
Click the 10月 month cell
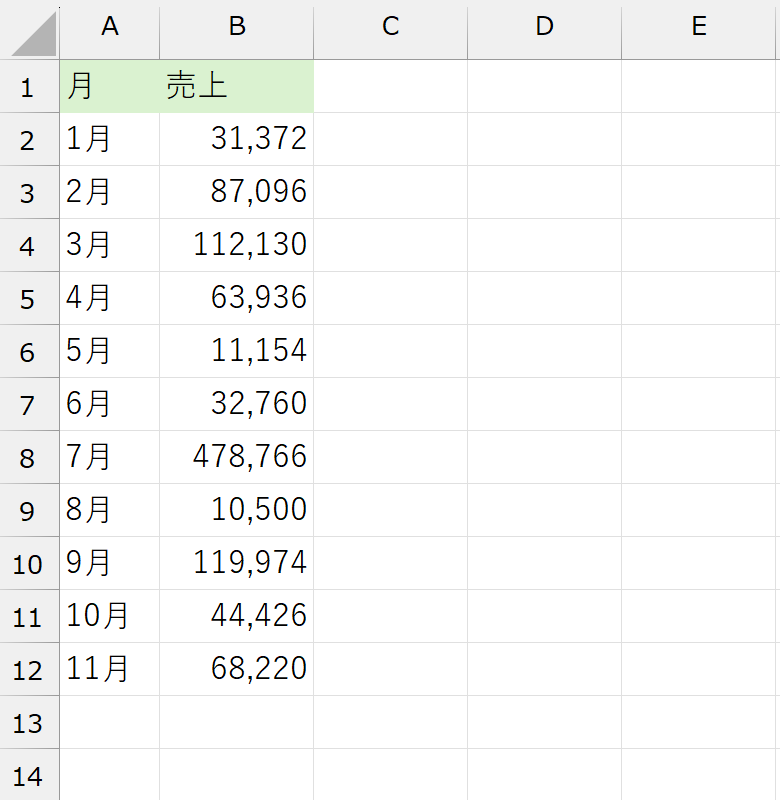click(110, 617)
